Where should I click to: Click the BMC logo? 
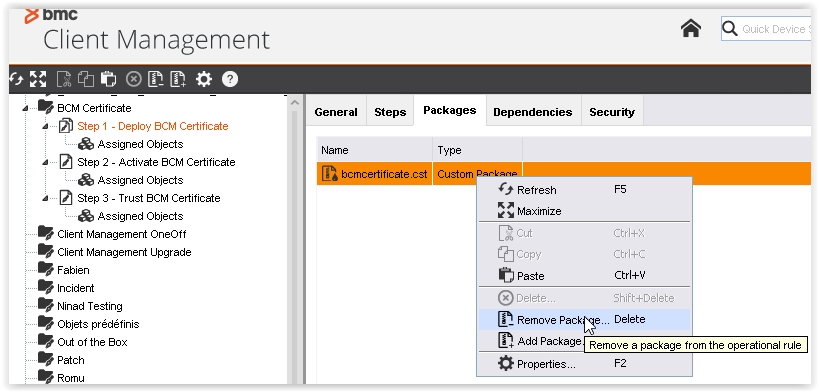point(51,15)
